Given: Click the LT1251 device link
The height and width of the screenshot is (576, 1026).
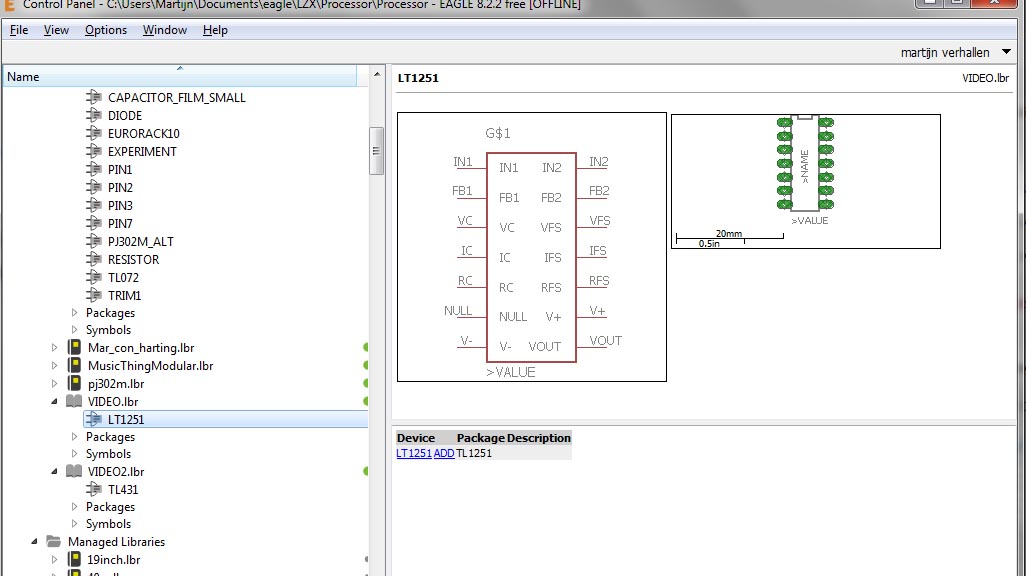Looking at the screenshot, I should pyautogui.click(x=414, y=453).
